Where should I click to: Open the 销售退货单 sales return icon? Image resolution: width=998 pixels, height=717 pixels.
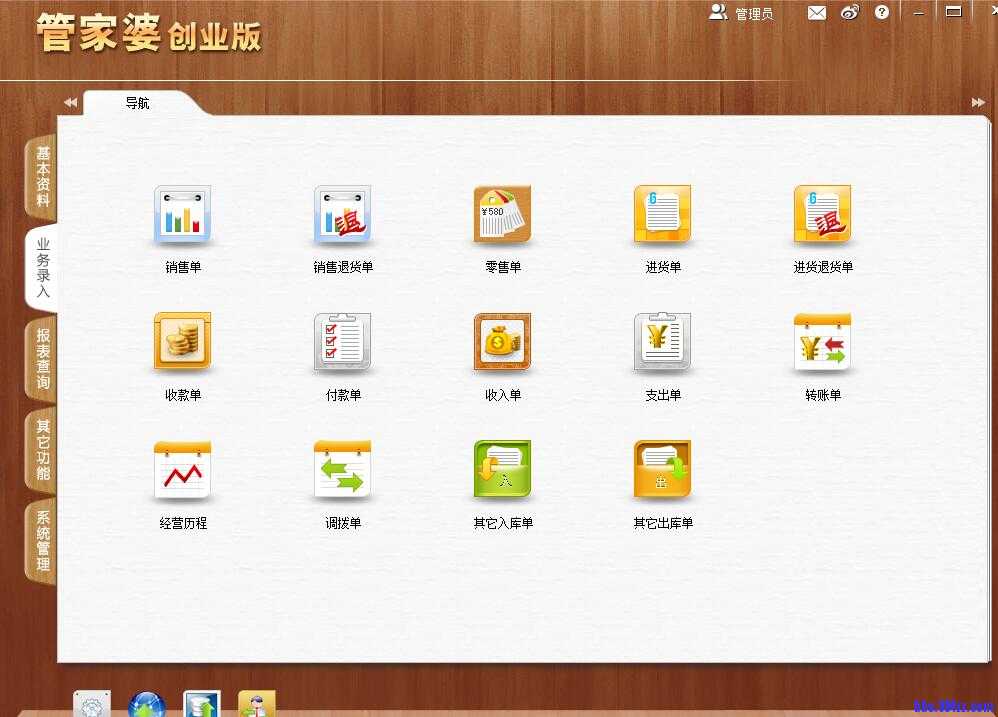(x=342, y=215)
